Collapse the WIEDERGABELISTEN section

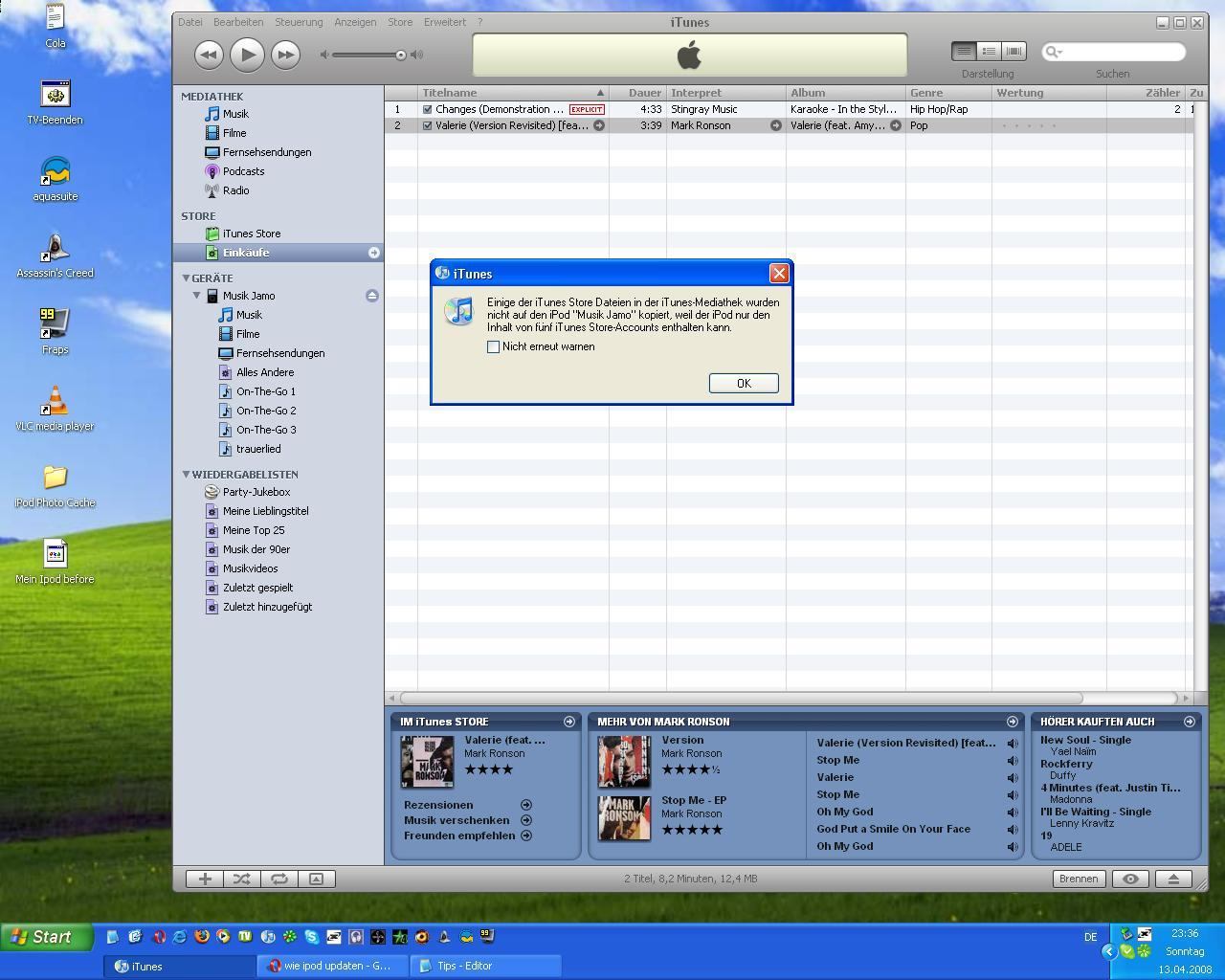[186, 474]
